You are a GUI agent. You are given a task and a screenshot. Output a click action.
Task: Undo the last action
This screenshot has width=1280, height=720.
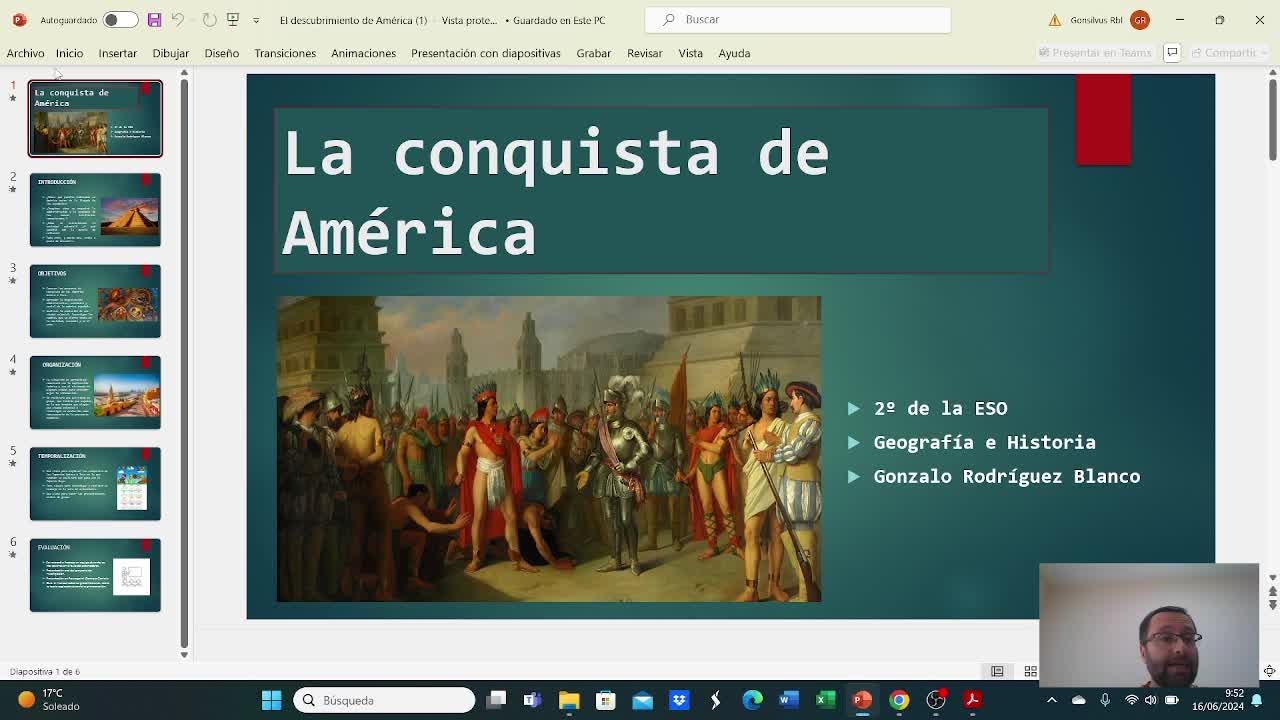[x=177, y=20]
